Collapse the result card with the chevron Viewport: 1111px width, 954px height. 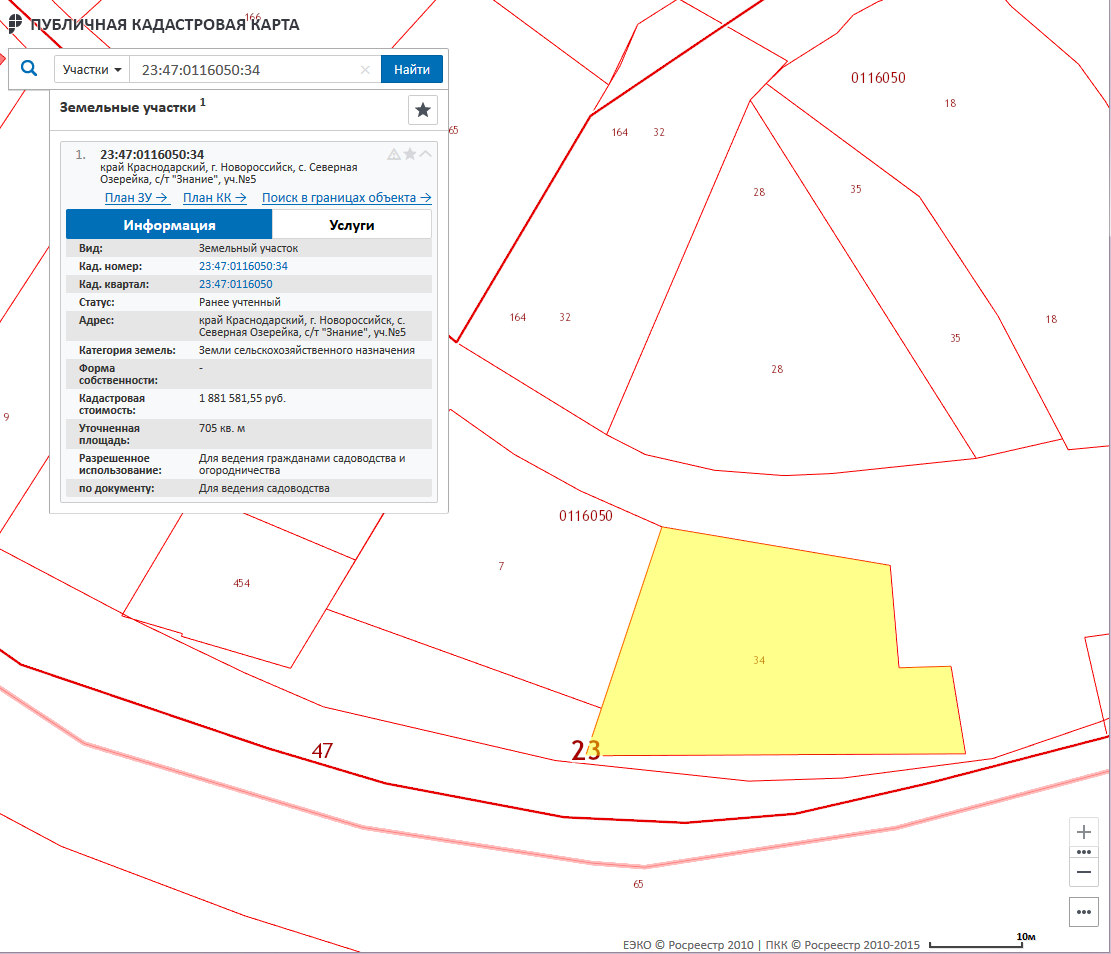tap(425, 153)
